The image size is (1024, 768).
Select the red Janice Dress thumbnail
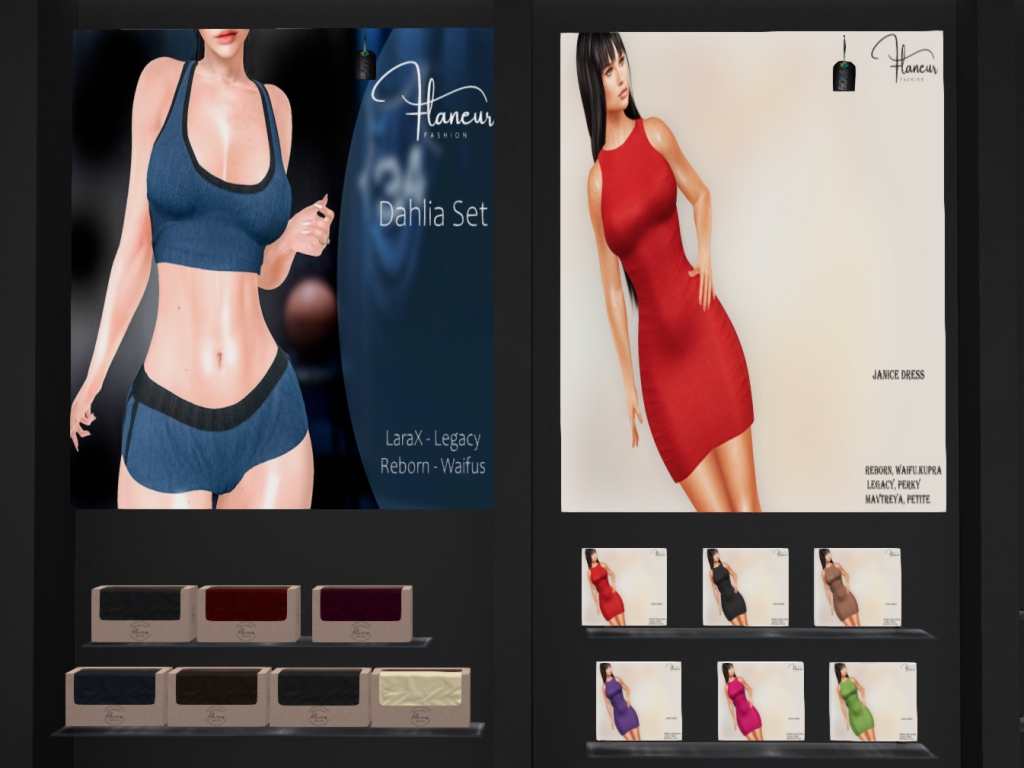click(624, 586)
